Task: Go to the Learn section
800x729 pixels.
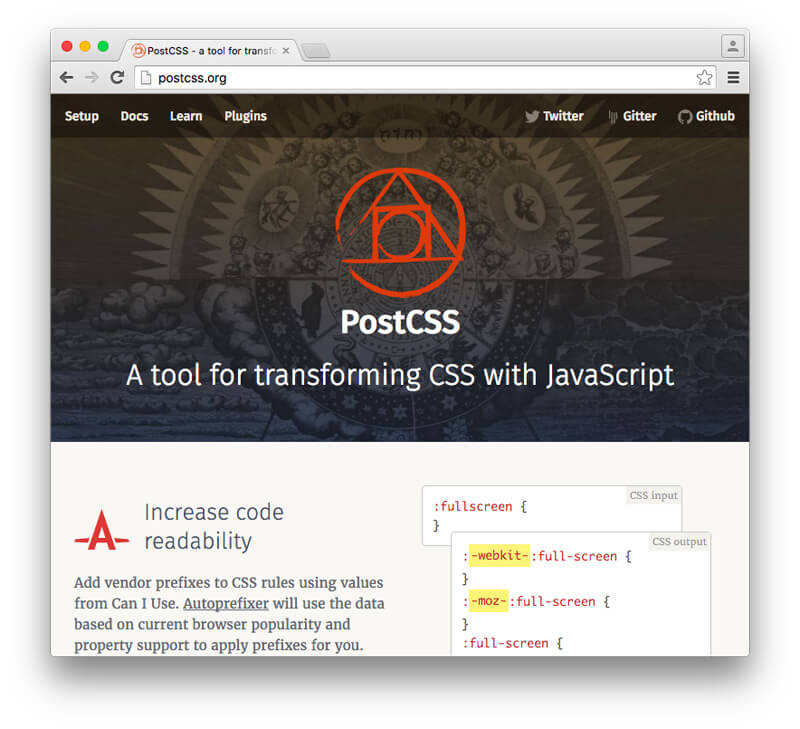Action: click(186, 116)
